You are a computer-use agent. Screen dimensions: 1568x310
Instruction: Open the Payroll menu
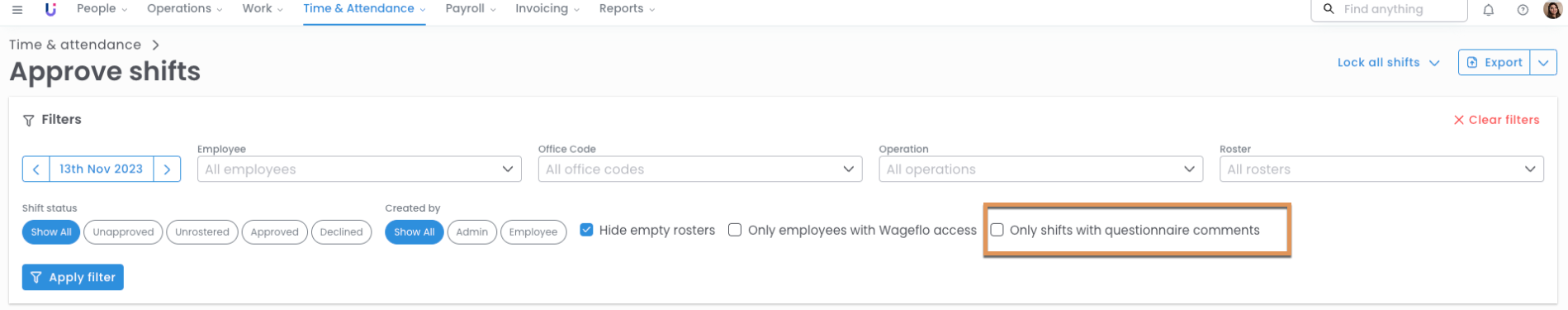[471, 9]
